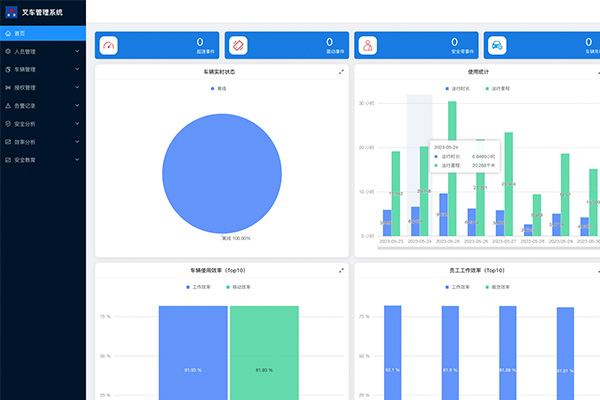Image resolution: width=600 pixels, height=400 pixels.
Task: Toggle the 离线 legend in pie chart
Action: [x=218, y=88]
